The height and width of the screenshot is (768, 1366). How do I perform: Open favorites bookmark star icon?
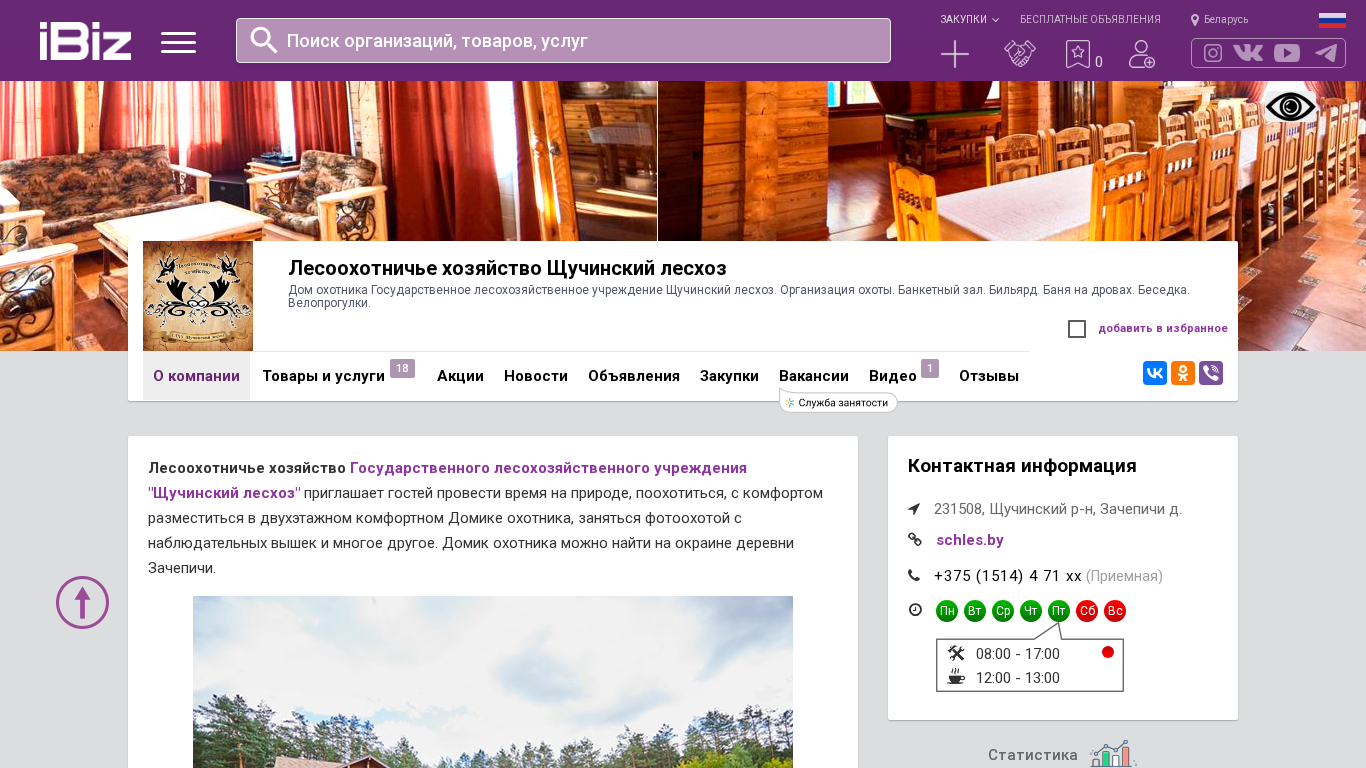(1078, 54)
